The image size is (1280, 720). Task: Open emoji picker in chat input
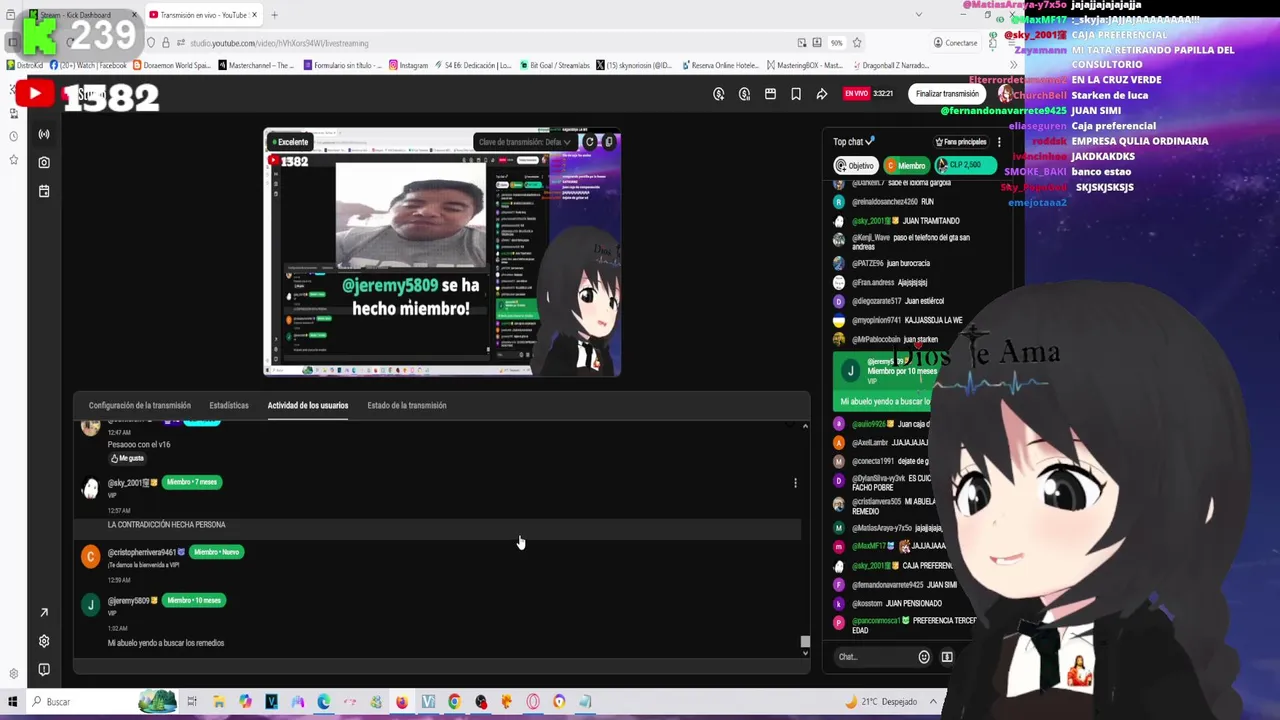[x=924, y=657]
